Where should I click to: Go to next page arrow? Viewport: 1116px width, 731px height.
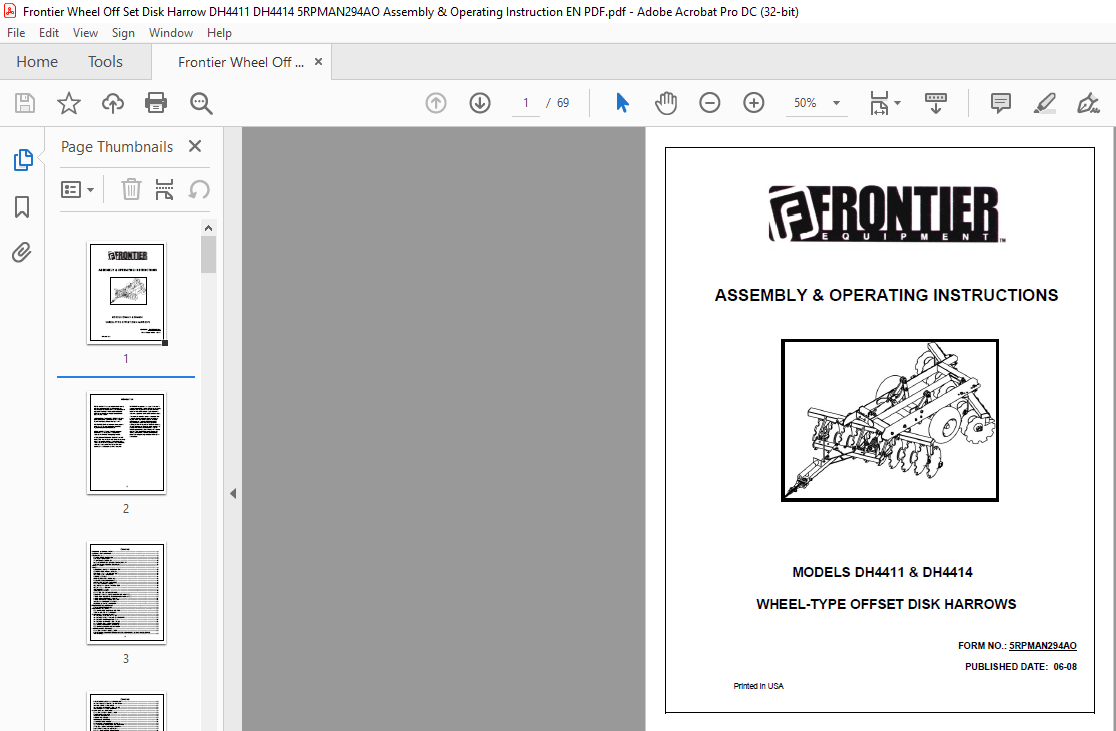coord(480,103)
